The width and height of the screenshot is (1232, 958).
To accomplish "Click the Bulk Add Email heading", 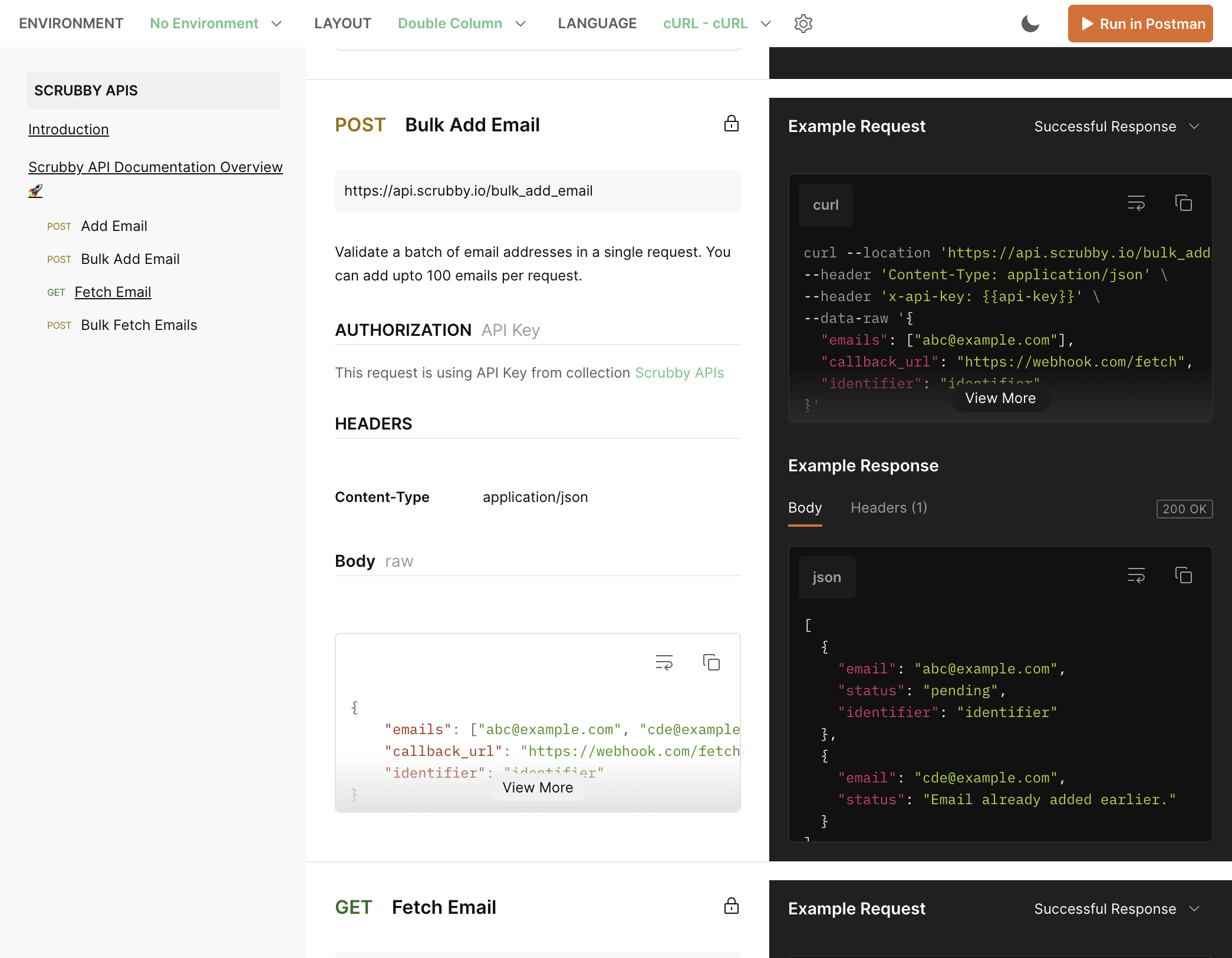I will coord(472,125).
